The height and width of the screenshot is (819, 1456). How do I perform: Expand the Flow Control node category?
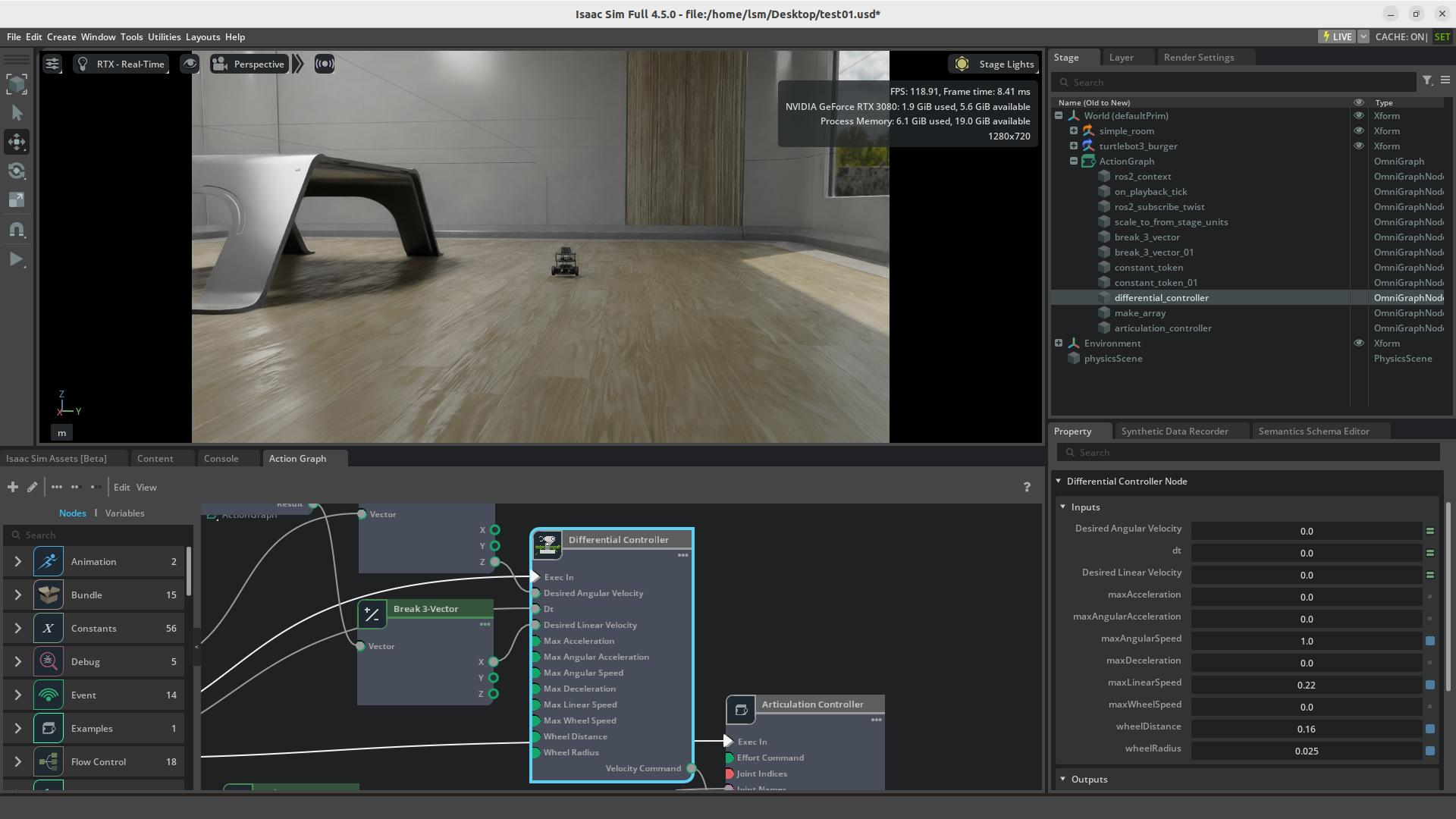[x=17, y=762]
